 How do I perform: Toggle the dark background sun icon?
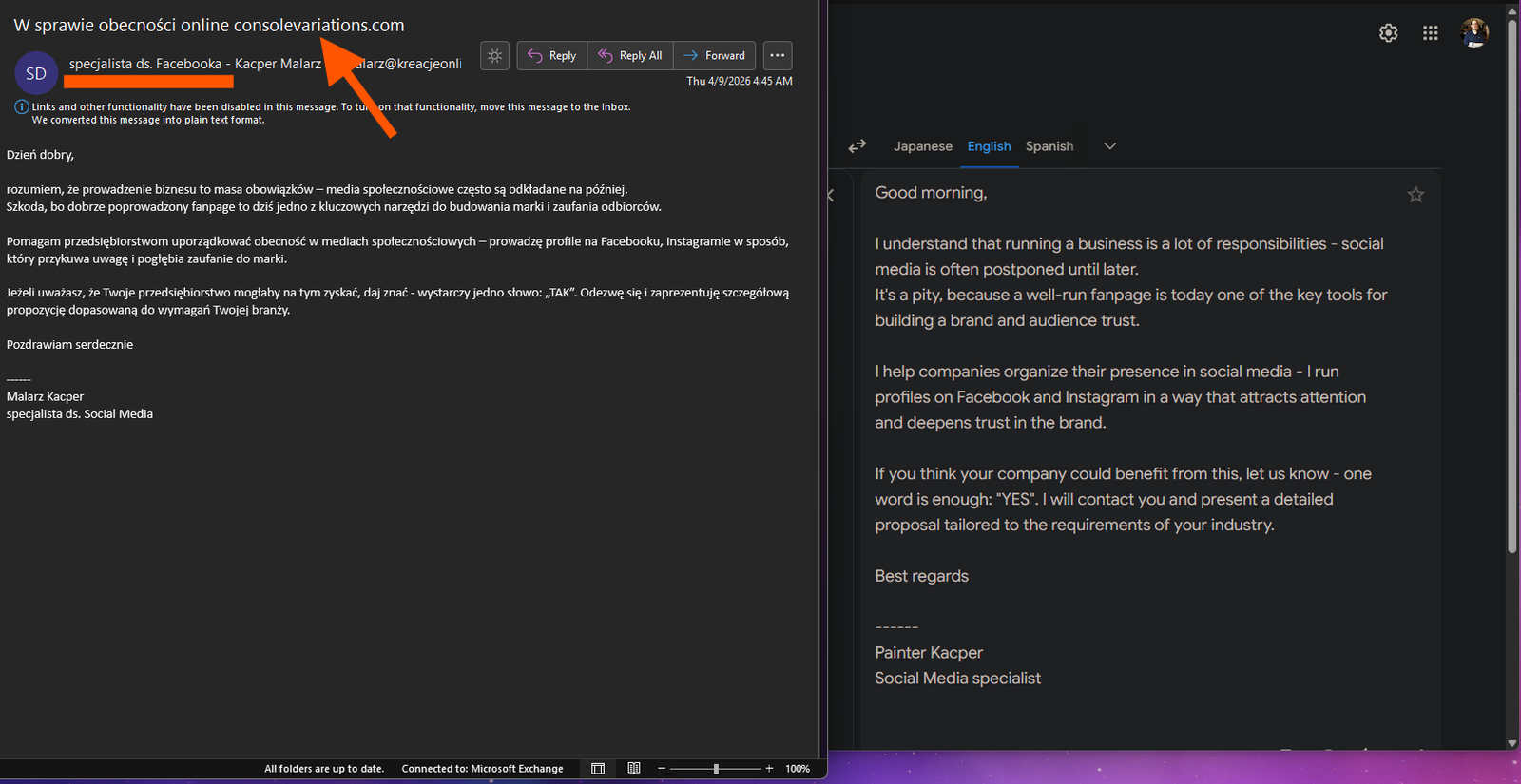494,56
